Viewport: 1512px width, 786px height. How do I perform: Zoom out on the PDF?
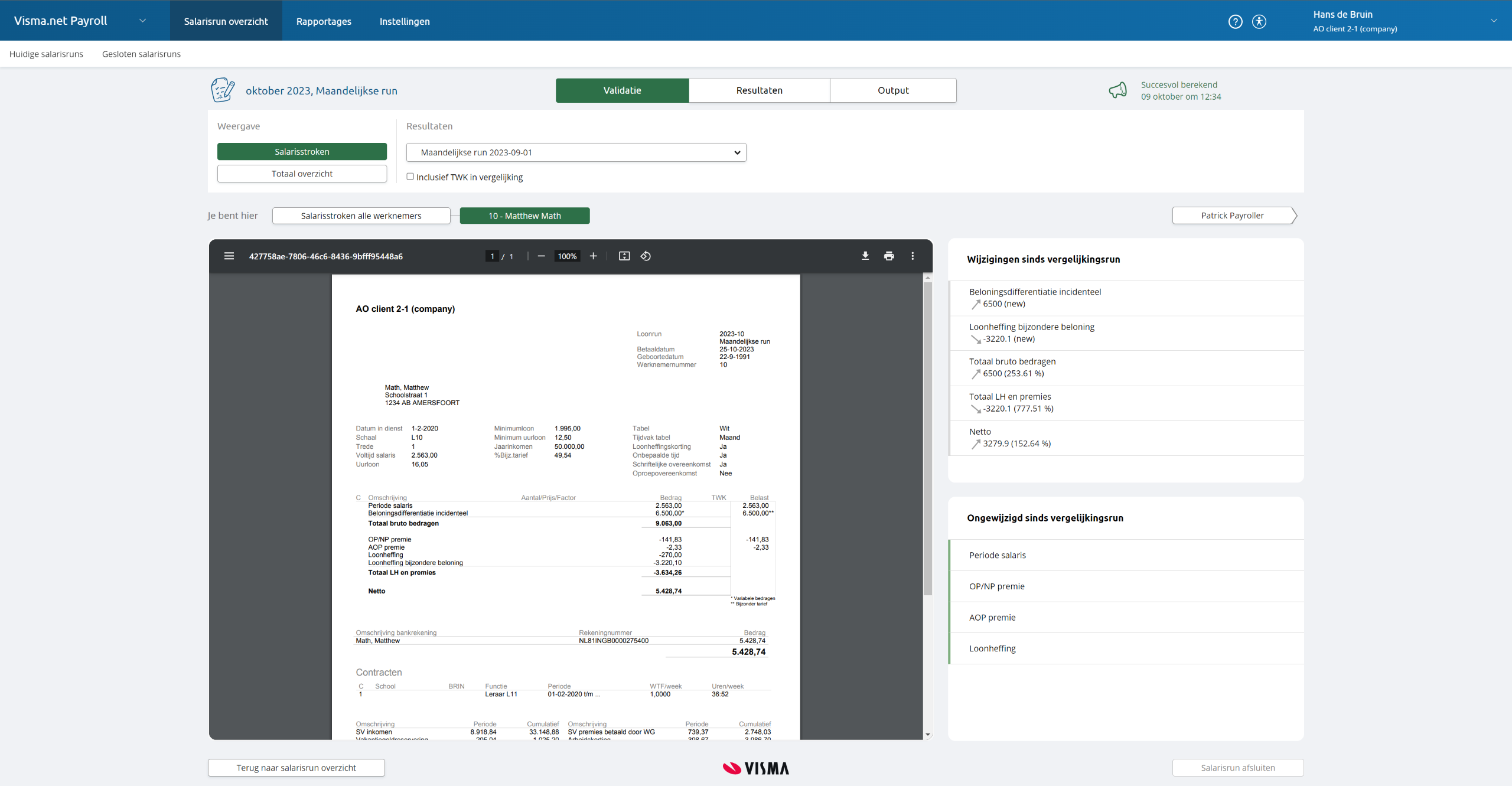(x=541, y=256)
